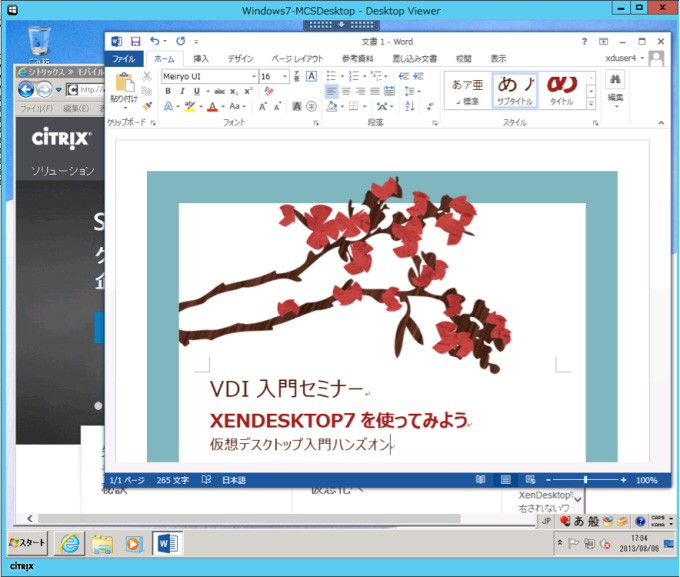Image resolution: width=680 pixels, height=577 pixels.
Task: Expand the Numbering list dropdown arrow
Action: pyautogui.click(x=365, y=76)
